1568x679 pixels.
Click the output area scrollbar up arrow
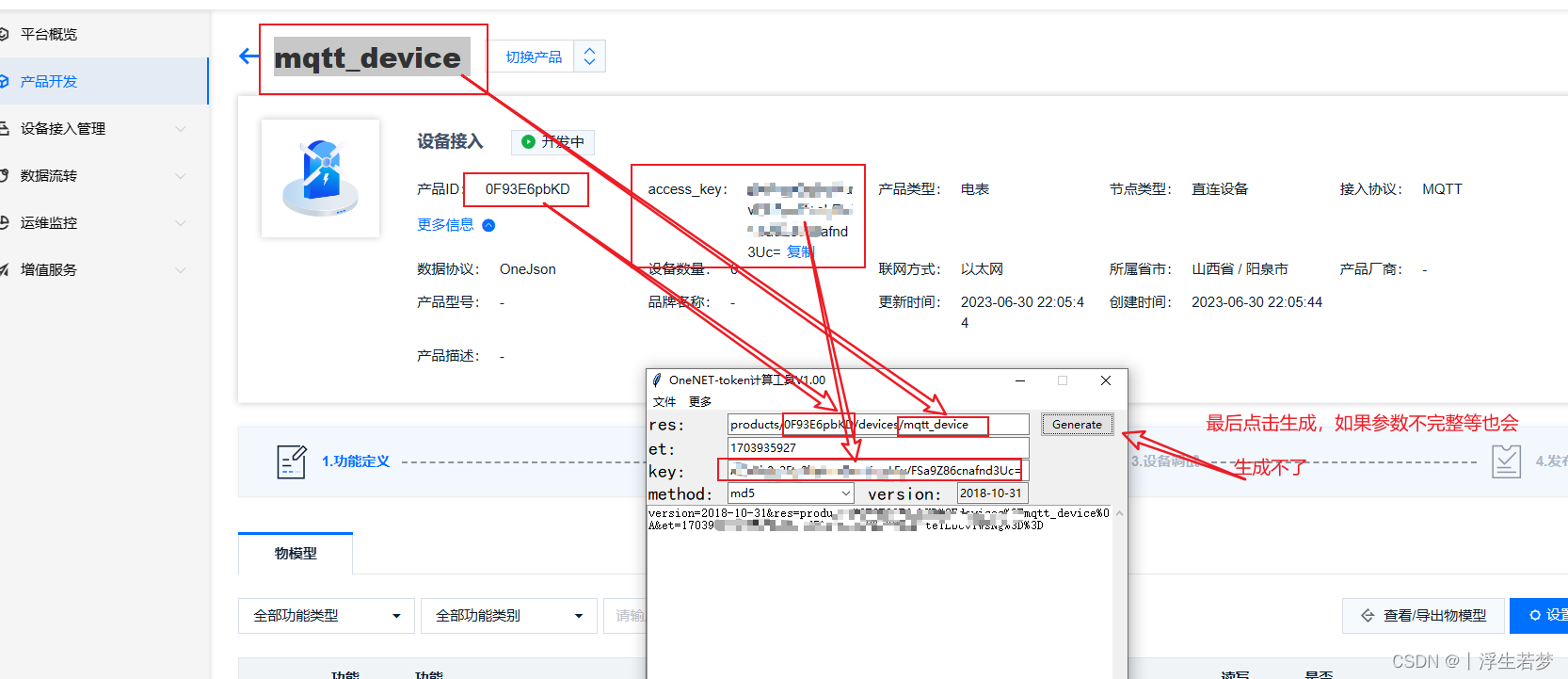pos(1119,513)
